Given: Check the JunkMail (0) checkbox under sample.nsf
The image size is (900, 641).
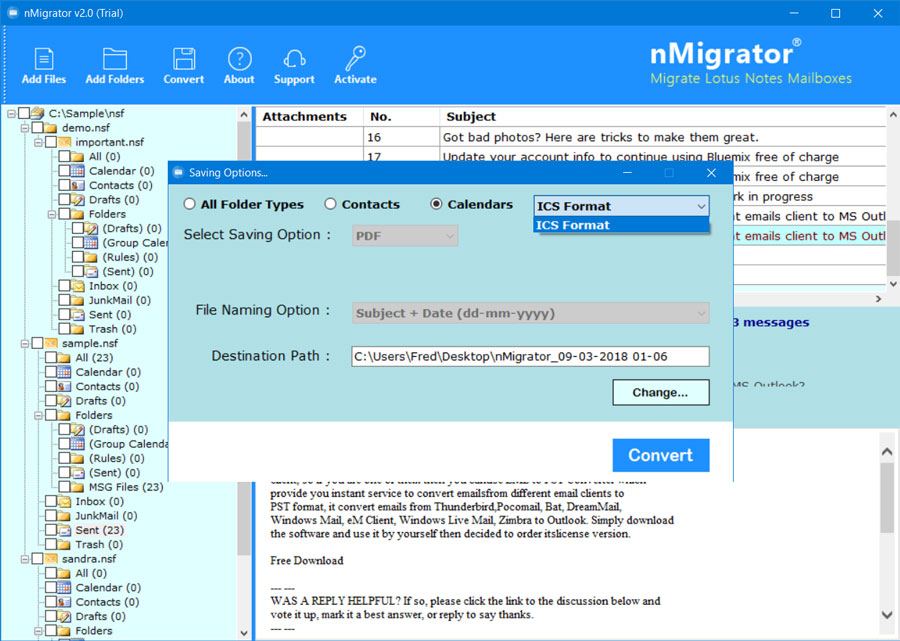Looking at the screenshot, I should (51, 515).
